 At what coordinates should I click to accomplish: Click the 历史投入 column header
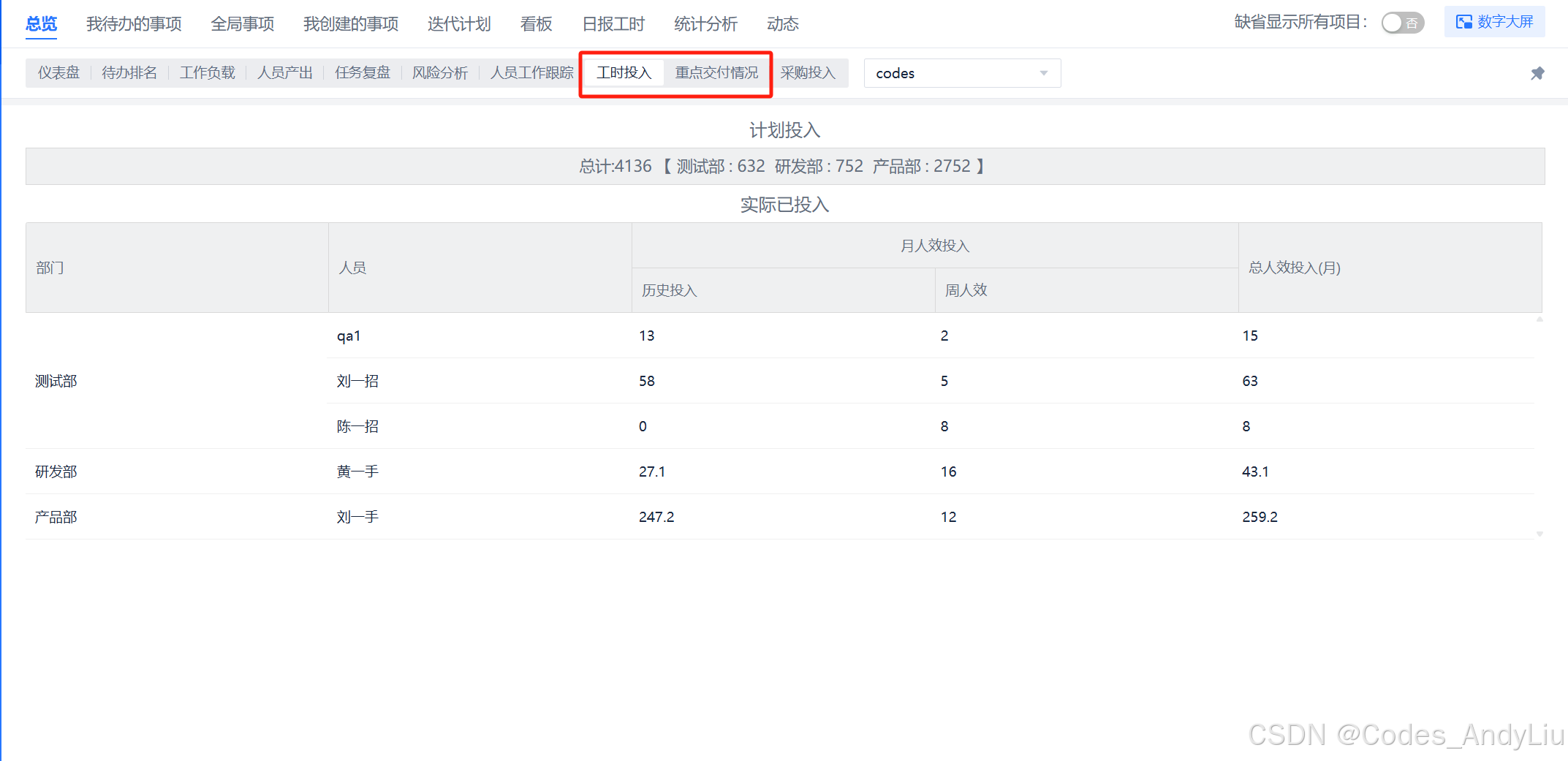784,290
